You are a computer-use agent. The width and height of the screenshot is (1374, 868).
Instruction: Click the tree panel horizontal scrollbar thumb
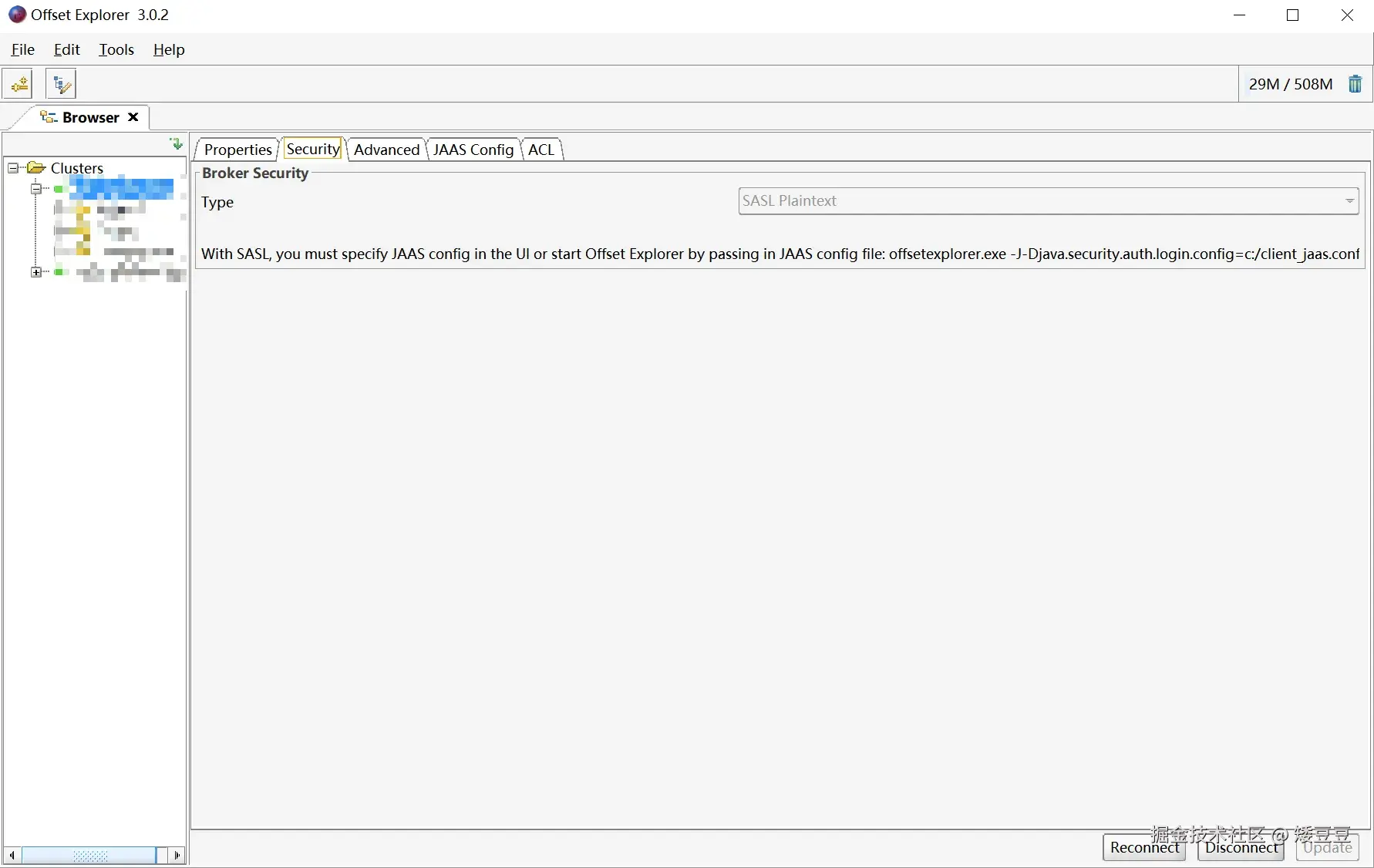(x=90, y=855)
